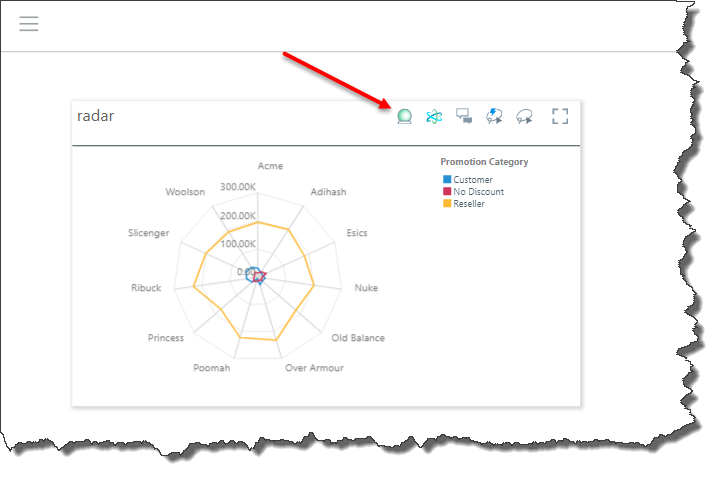The width and height of the screenshot is (721, 477).
Task: Select the Reseller legend label
Action: (x=469, y=203)
